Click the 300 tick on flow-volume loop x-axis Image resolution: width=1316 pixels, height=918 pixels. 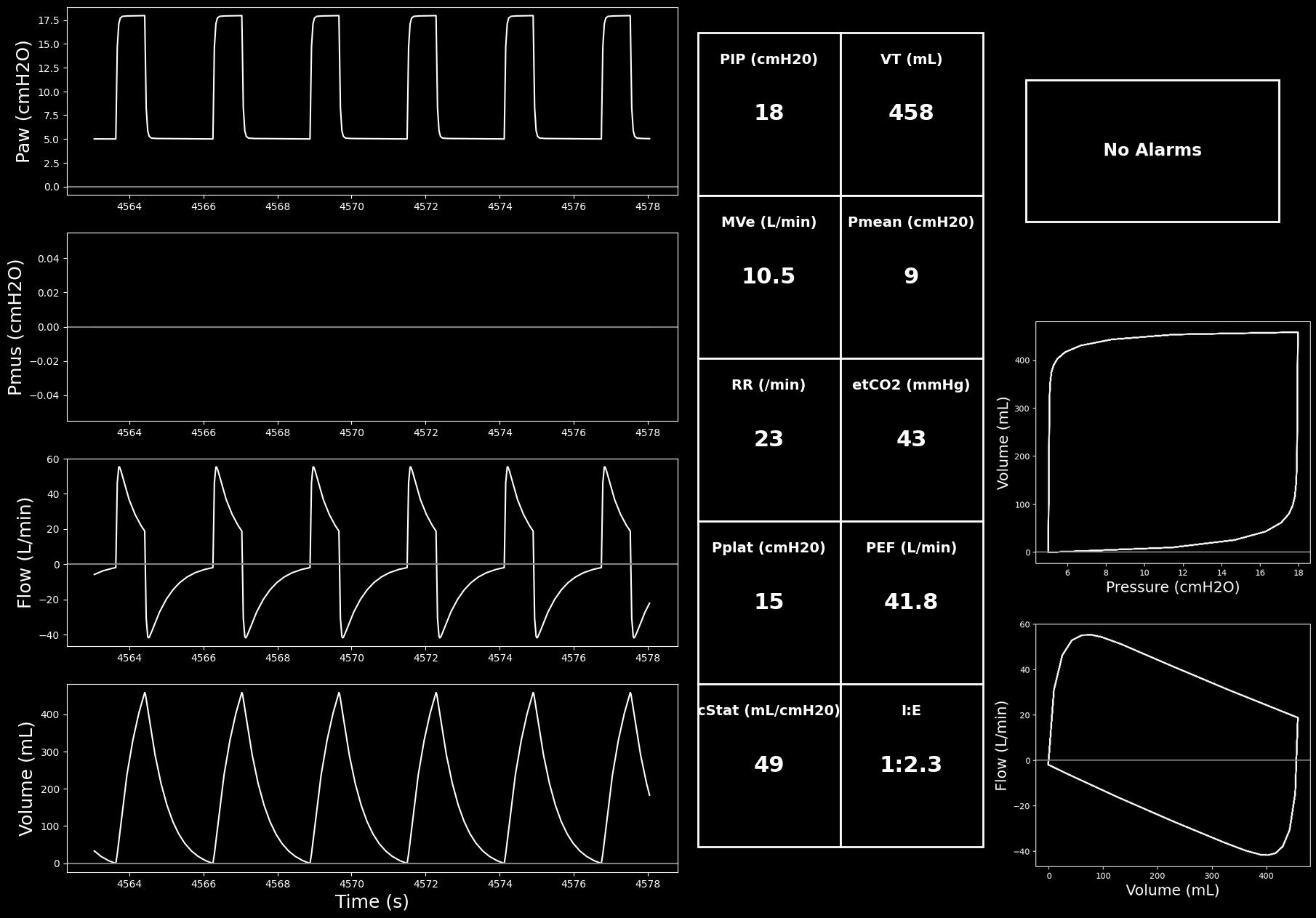point(1212,876)
